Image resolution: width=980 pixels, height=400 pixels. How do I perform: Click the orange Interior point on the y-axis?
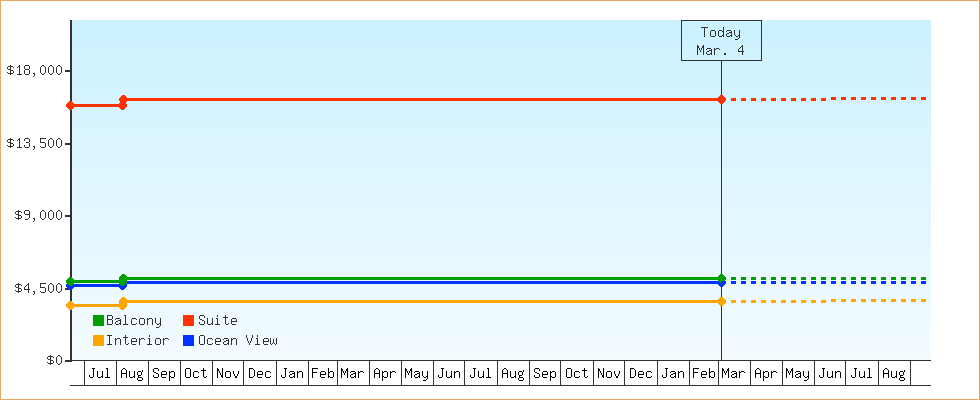(71, 305)
